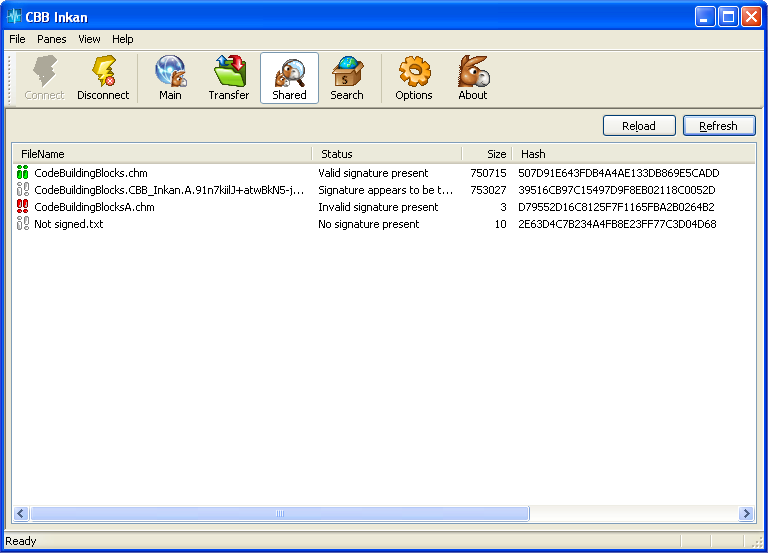Click the horizontal scrollbar right arrow
The height and width of the screenshot is (553, 768).
[746, 513]
